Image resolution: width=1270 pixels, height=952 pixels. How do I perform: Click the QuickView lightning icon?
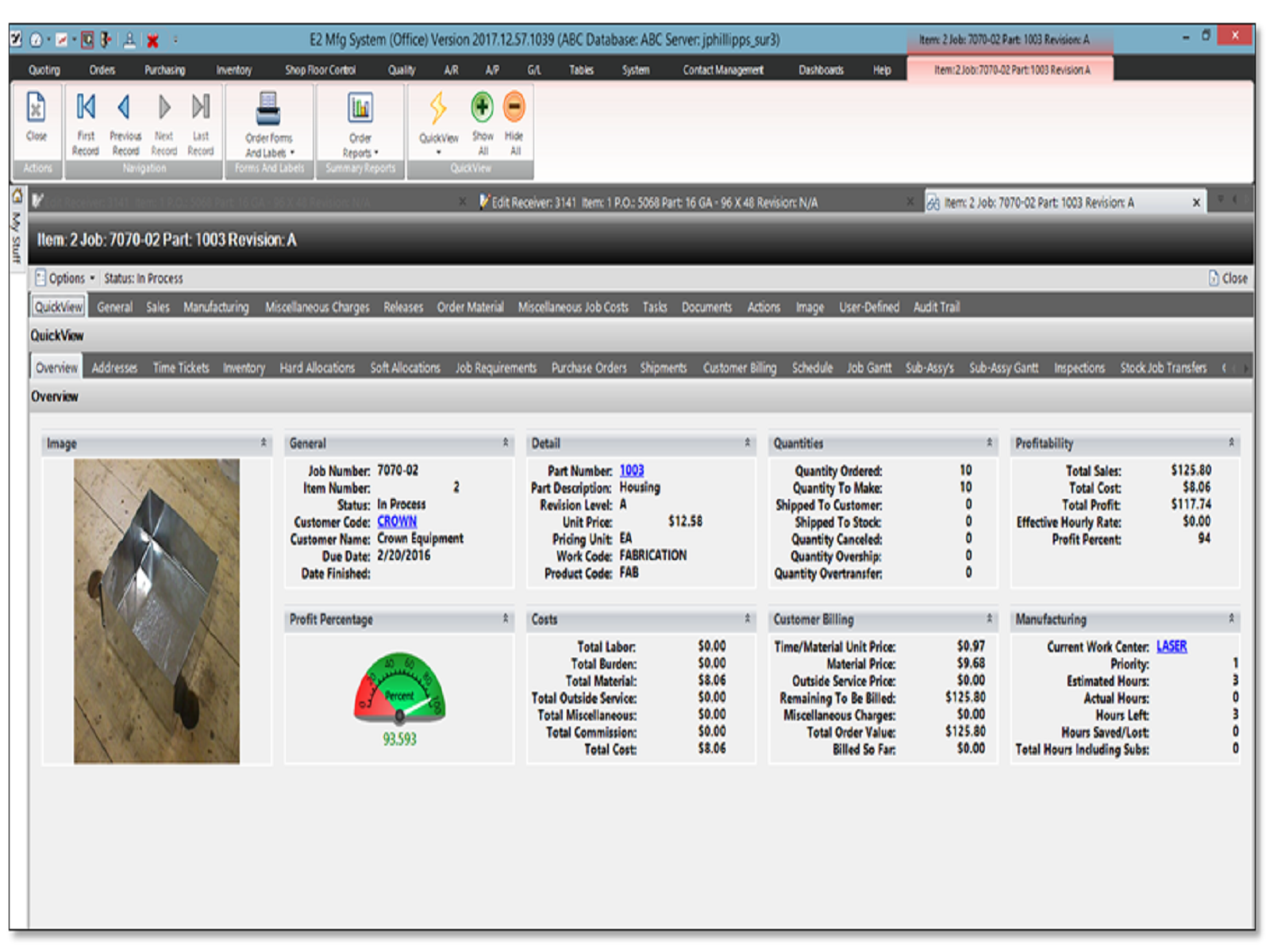[x=438, y=109]
